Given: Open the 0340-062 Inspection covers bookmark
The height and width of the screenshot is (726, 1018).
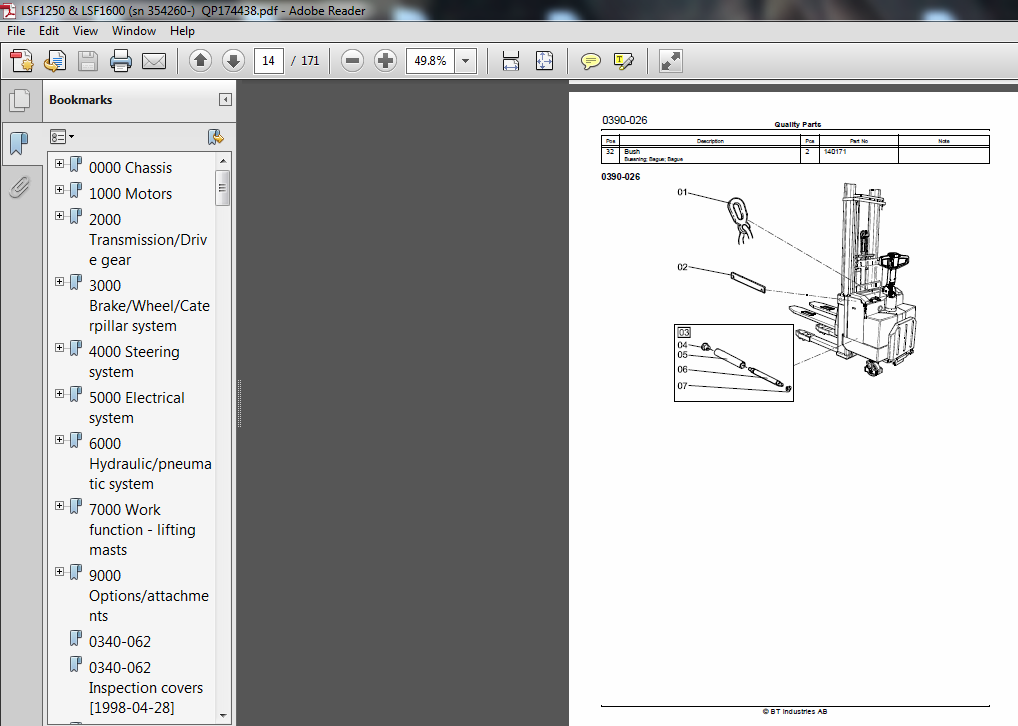Looking at the screenshot, I should (145, 688).
